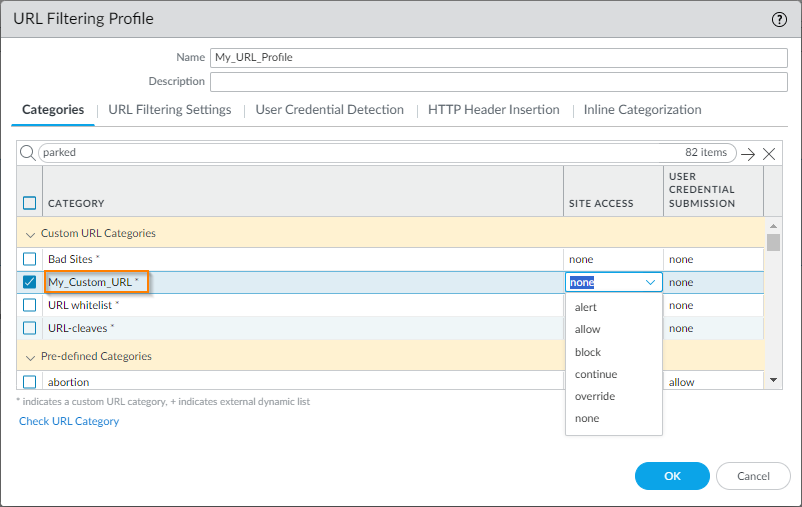This screenshot has height=507, width=802.
Task: Choose block from the site access list
Action: [588, 352]
